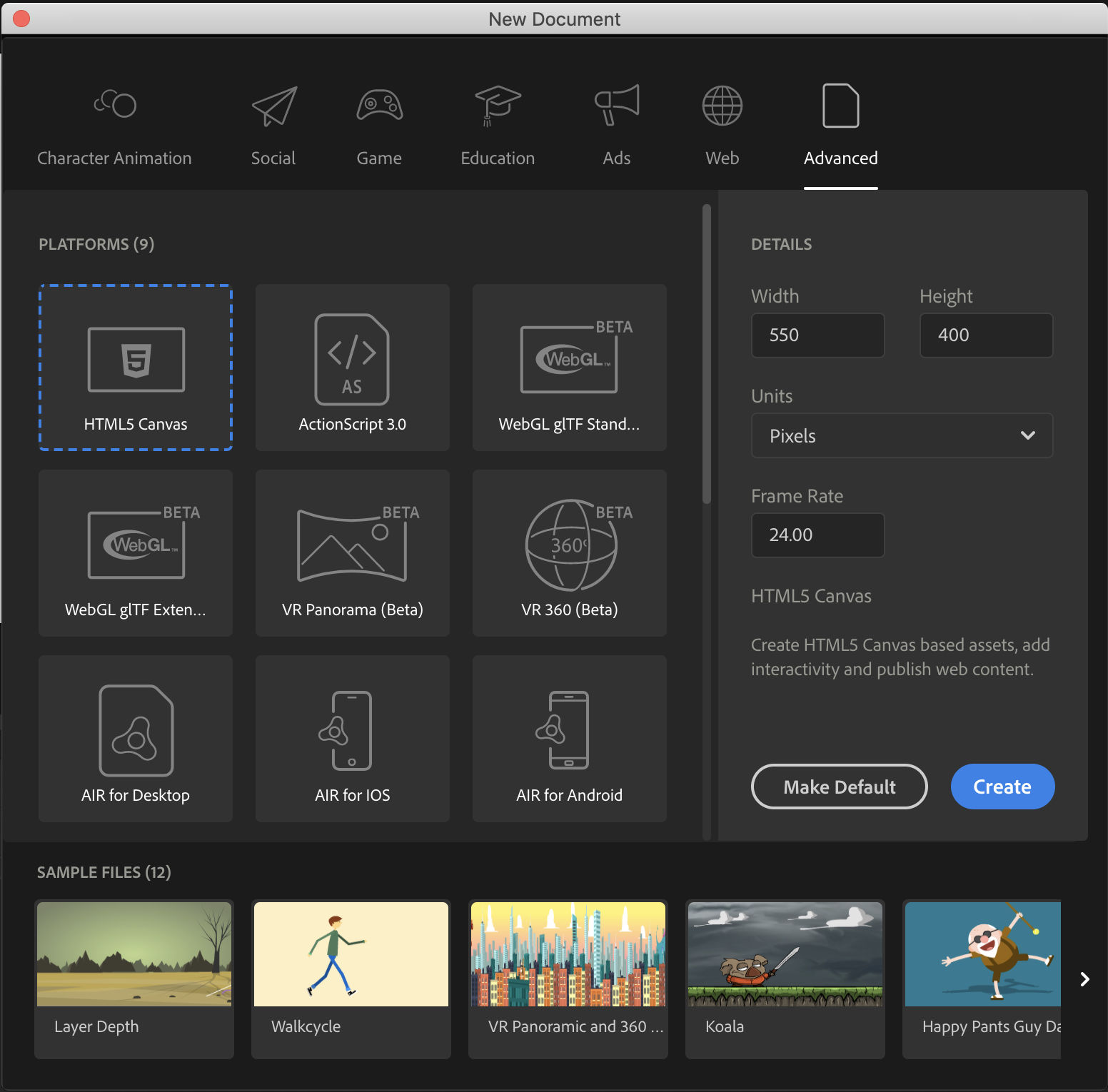This screenshot has height=1092, width=1108.
Task: Select the WebGL glTF Extended platform icon
Action: tap(143, 542)
